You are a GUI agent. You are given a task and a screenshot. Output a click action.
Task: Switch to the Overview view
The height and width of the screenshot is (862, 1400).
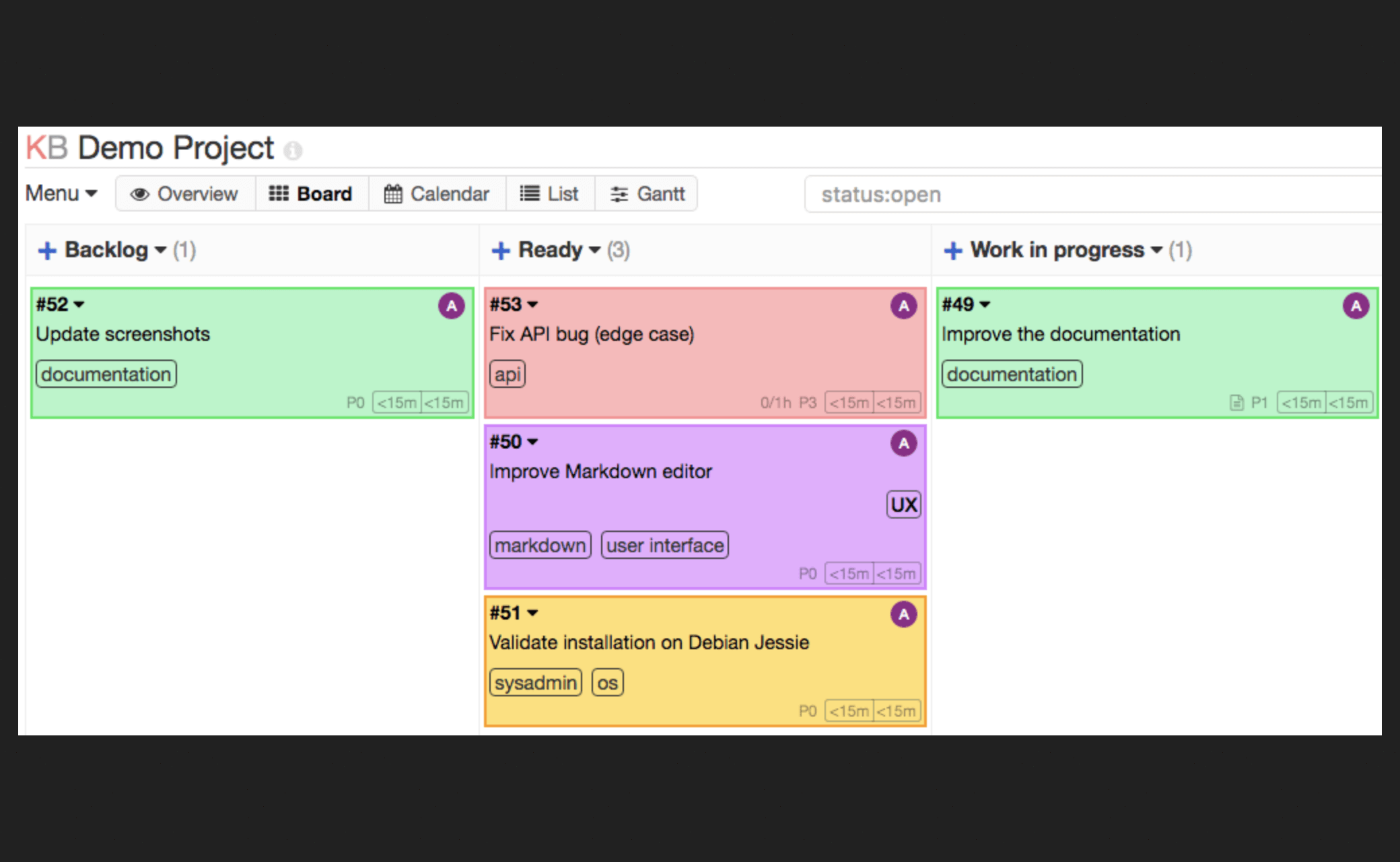[185, 194]
